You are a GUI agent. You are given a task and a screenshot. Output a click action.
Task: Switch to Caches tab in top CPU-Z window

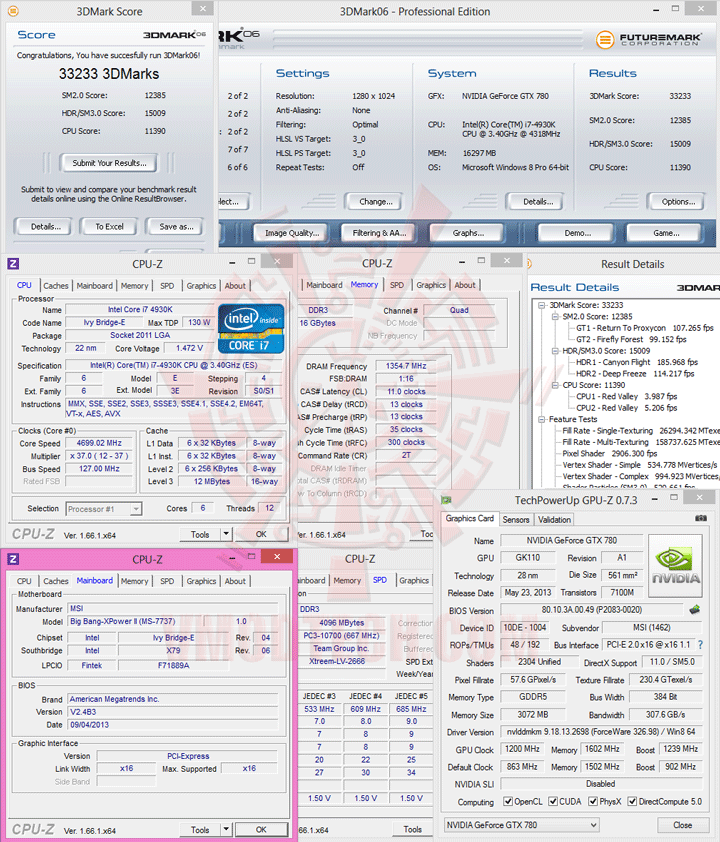click(56, 286)
